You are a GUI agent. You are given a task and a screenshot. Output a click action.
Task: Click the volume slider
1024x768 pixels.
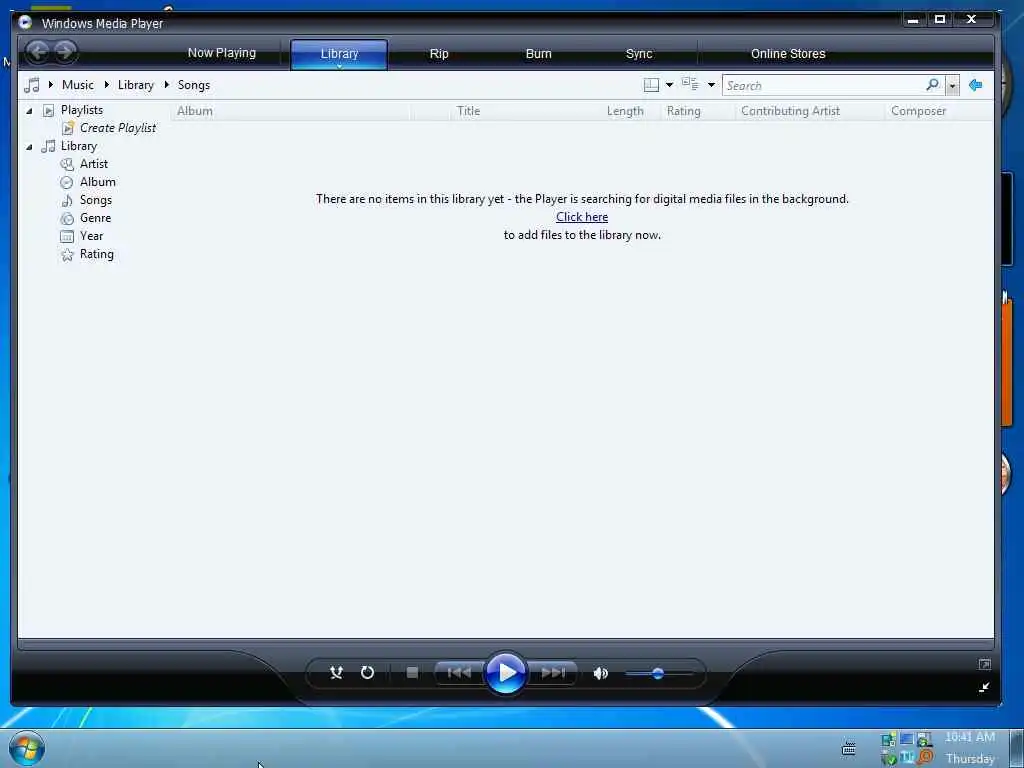[x=658, y=673]
